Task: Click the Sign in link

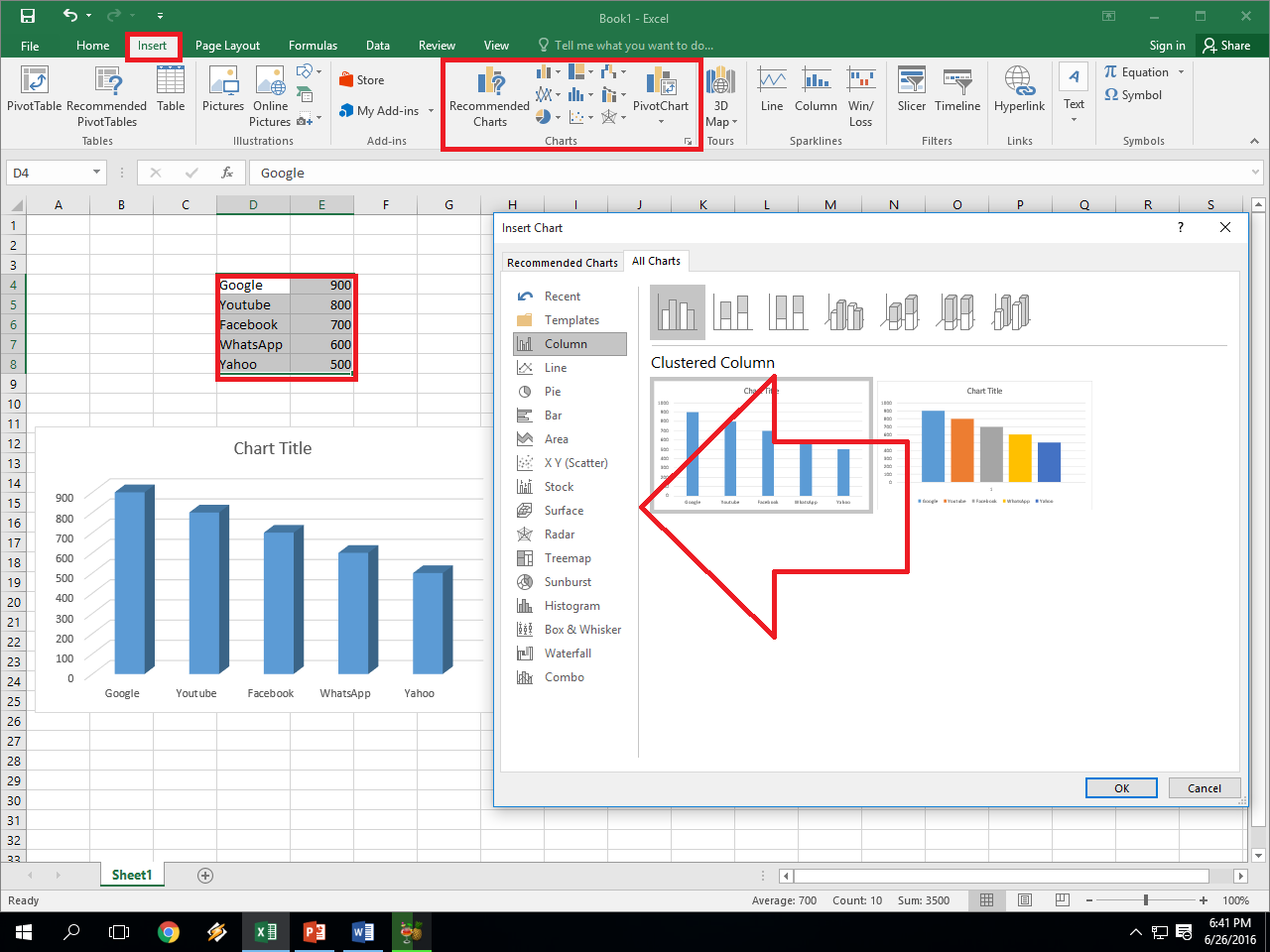Action: (x=1167, y=46)
